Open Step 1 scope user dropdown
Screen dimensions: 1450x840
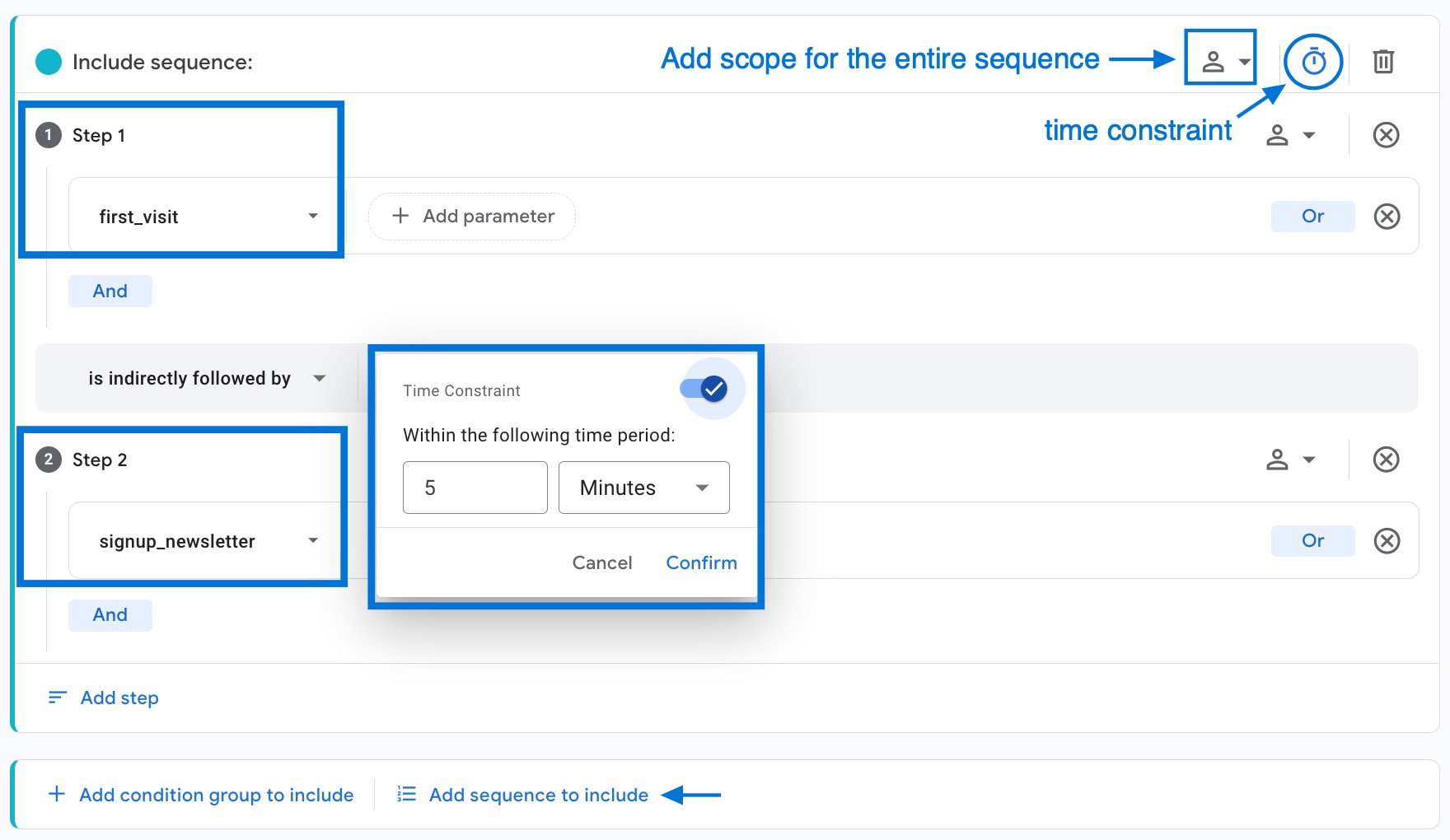pos(1290,135)
